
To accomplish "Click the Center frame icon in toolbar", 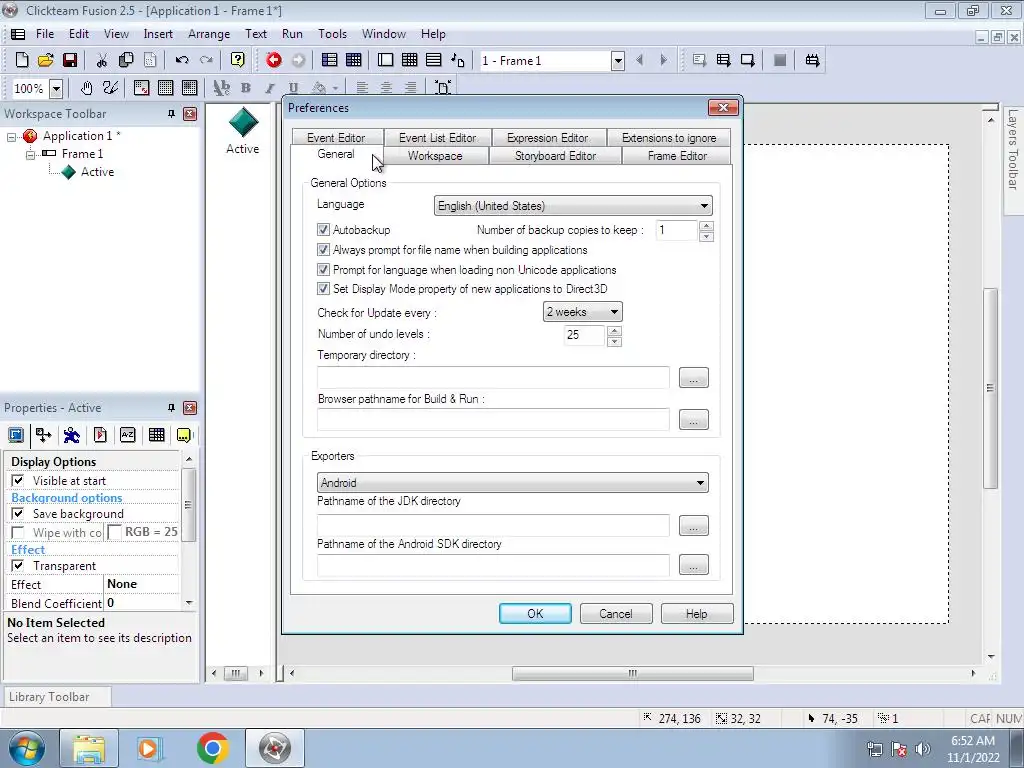I will 443,88.
